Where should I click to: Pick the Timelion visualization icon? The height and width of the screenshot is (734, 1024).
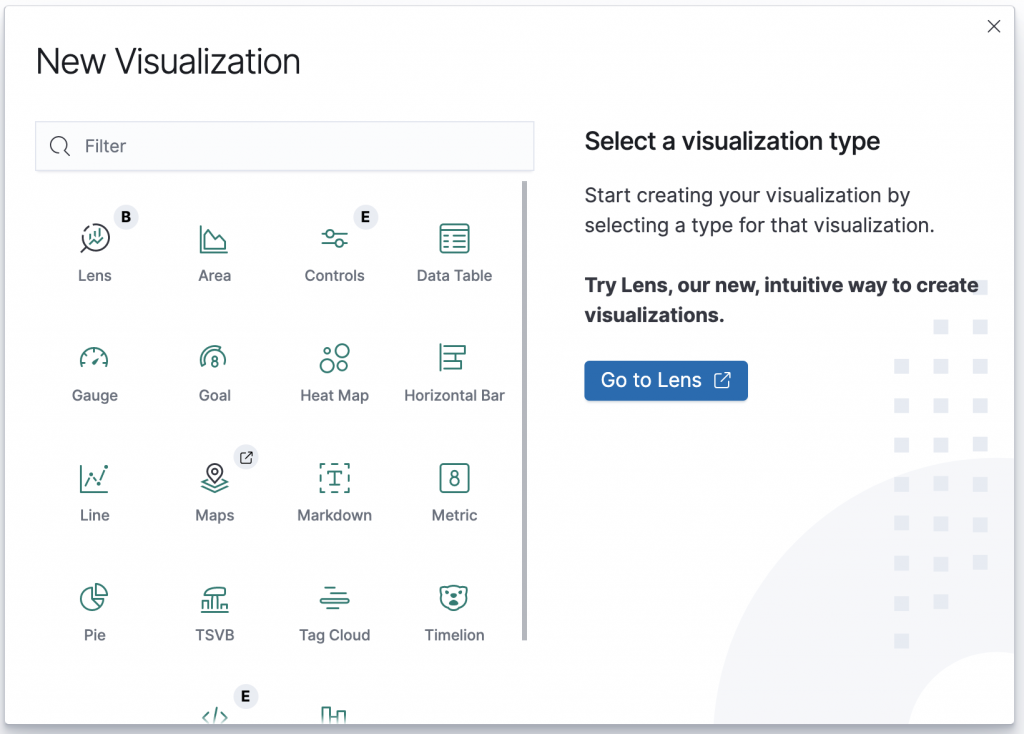click(x=454, y=599)
